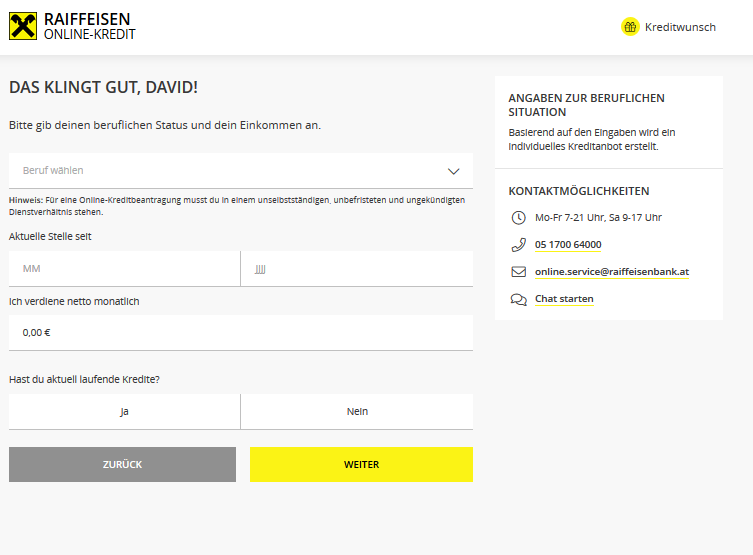Focus the MM month input field
753x555 pixels.
click(x=124, y=269)
